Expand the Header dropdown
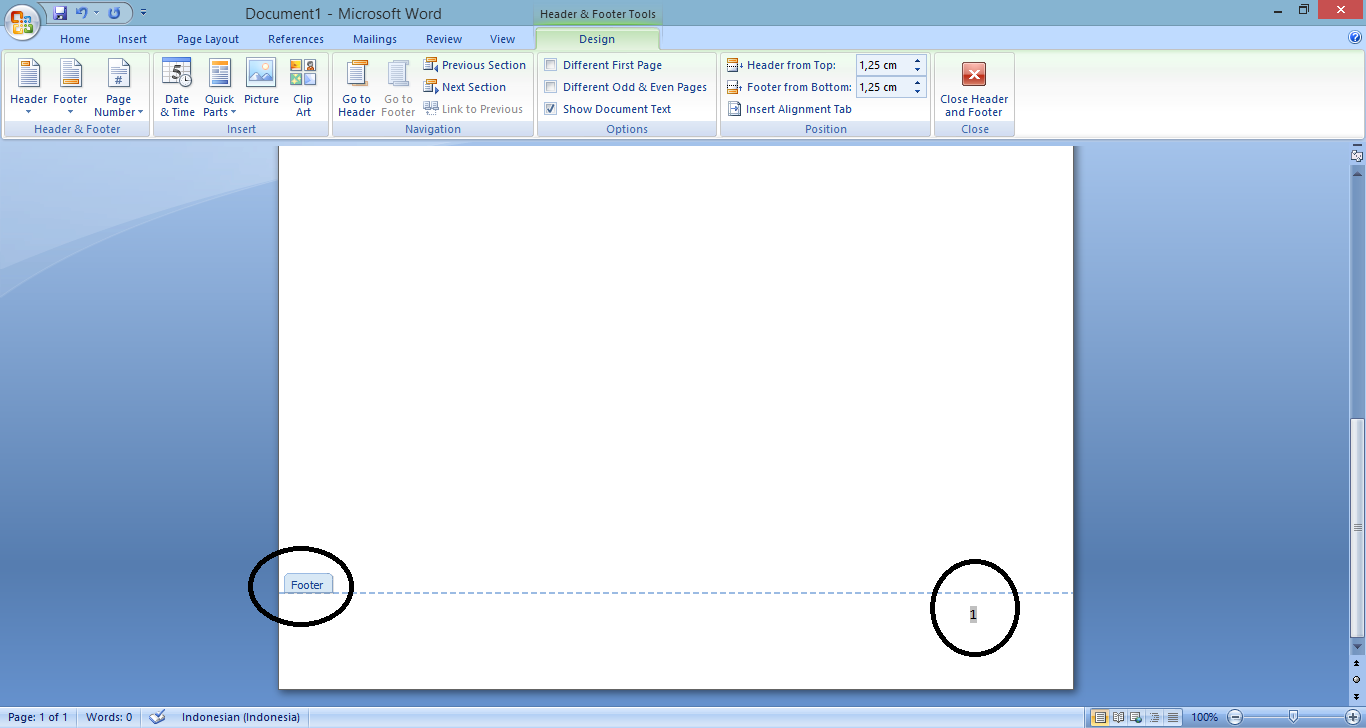This screenshot has width=1366, height=728. [x=28, y=105]
